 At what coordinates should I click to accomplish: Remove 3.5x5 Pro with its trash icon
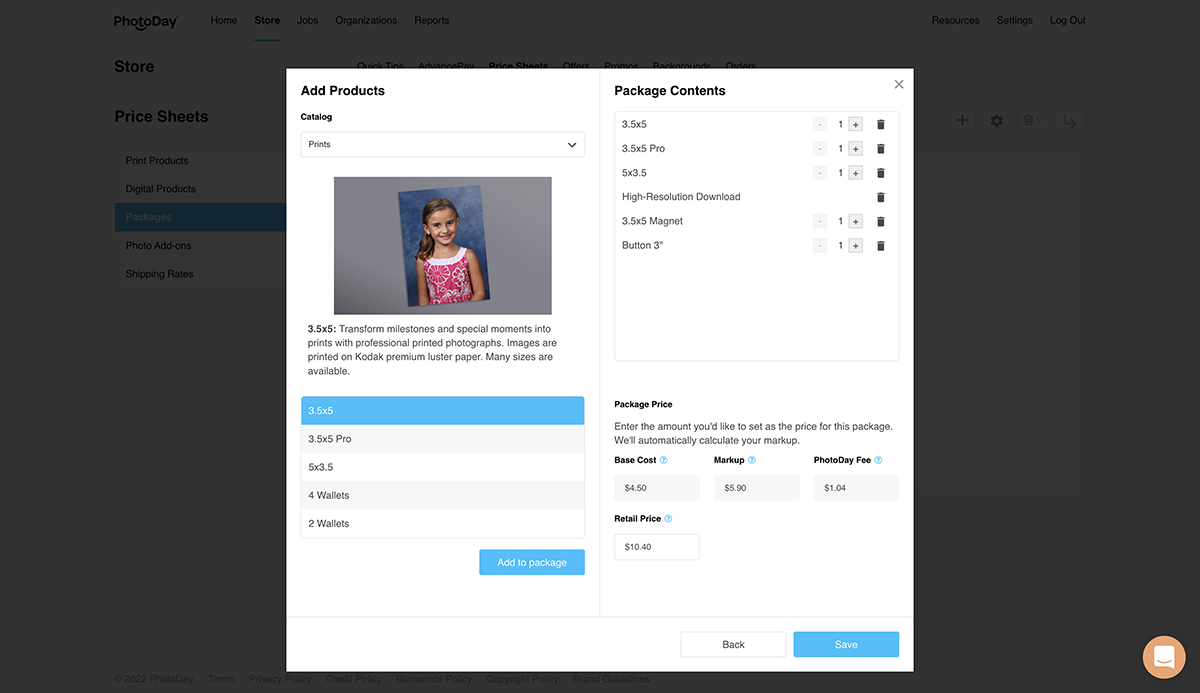[881, 149]
